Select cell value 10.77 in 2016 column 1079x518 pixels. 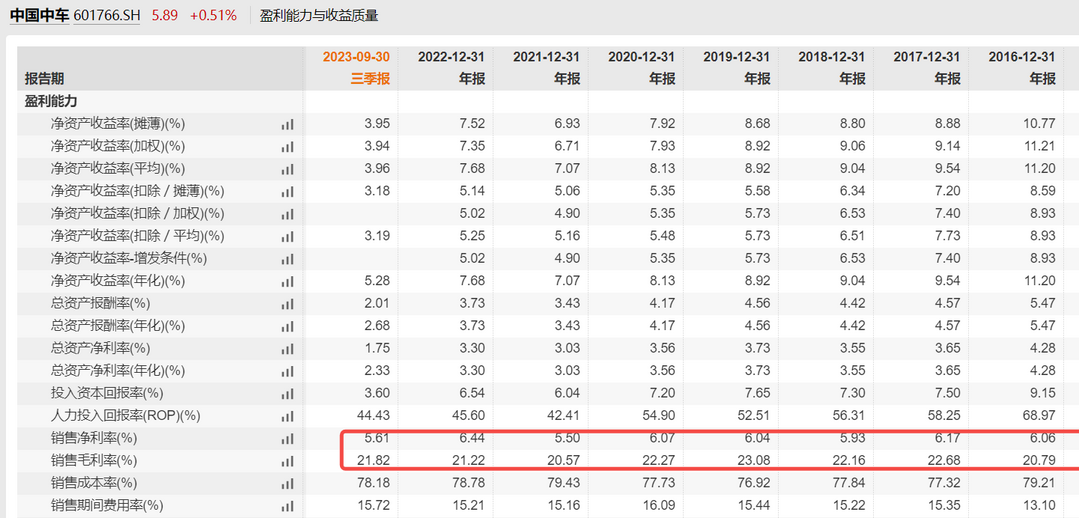(1038, 125)
